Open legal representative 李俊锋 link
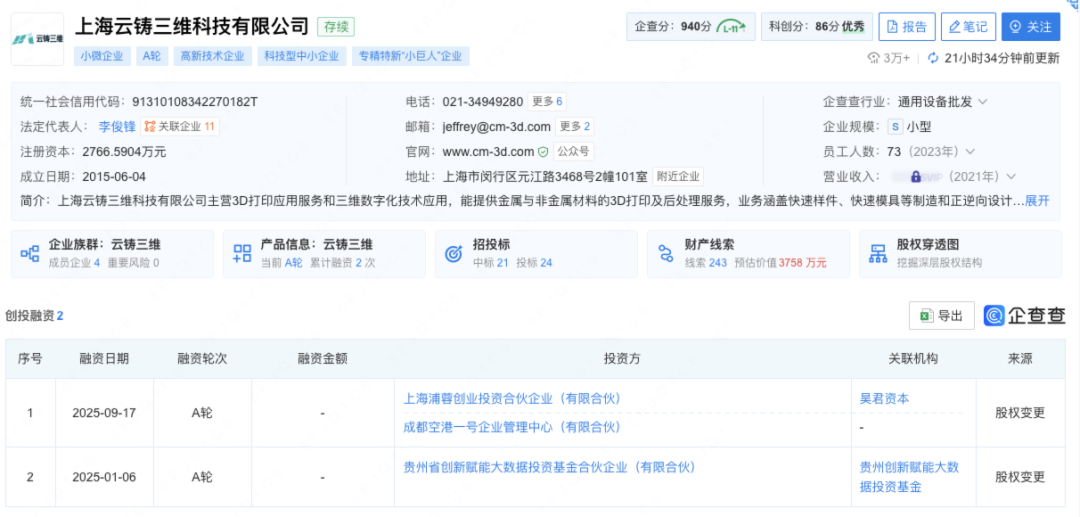The image size is (1080, 517). [117, 126]
